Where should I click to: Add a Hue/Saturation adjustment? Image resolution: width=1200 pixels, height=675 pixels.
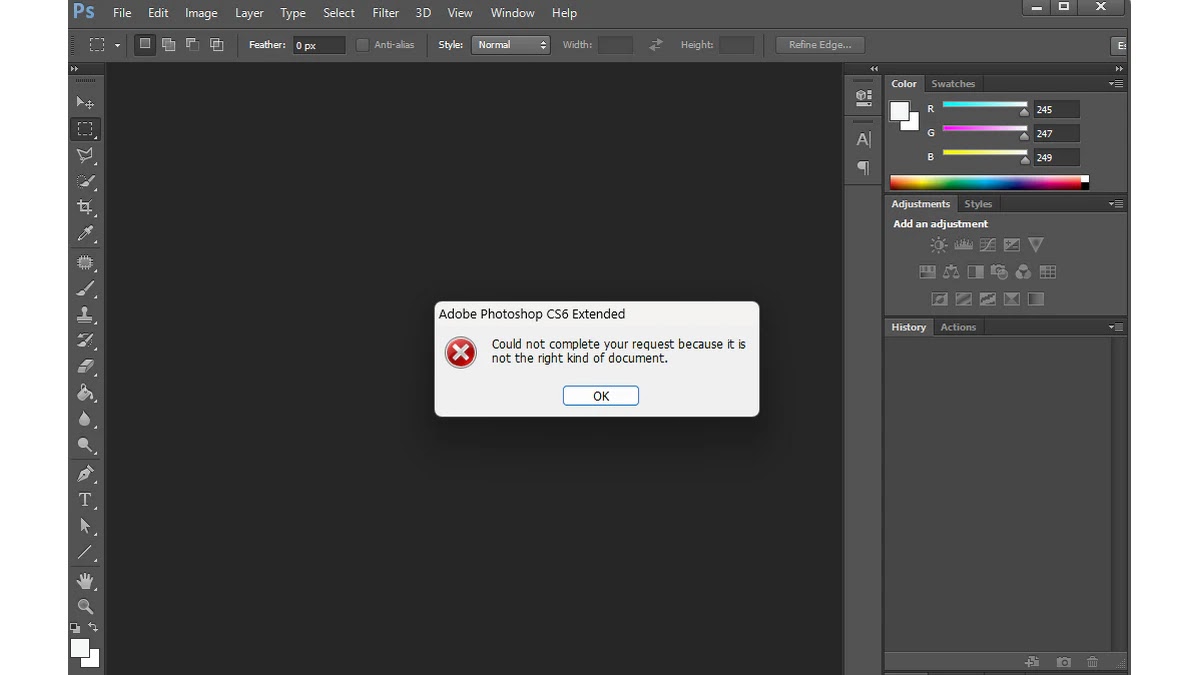pos(927,272)
